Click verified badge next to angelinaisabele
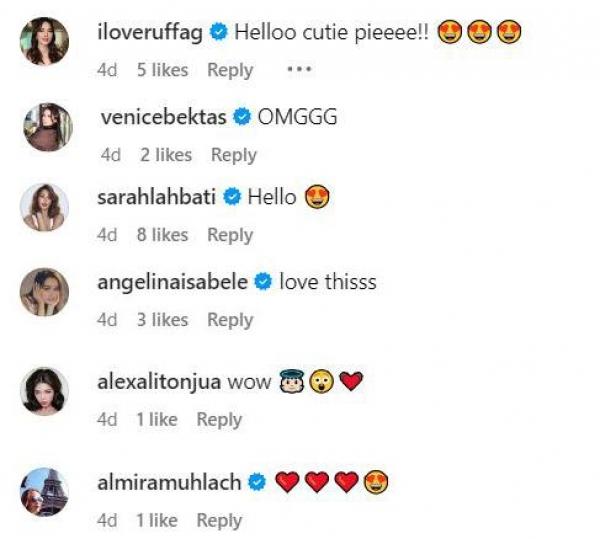This screenshot has width=600, height=539. point(264,283)
